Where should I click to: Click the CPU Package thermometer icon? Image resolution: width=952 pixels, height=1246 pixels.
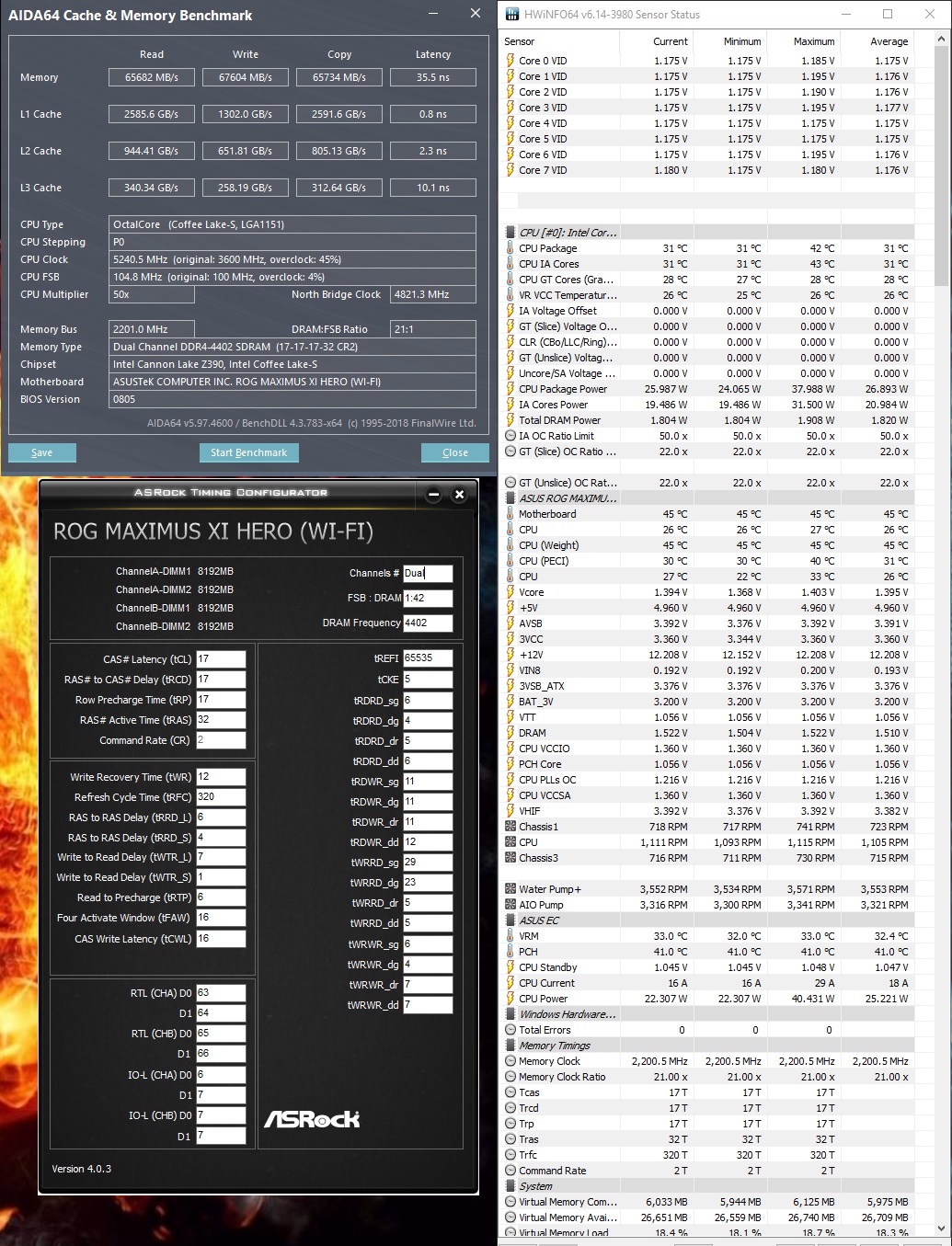pyautogui.click(x=510, y=248)
